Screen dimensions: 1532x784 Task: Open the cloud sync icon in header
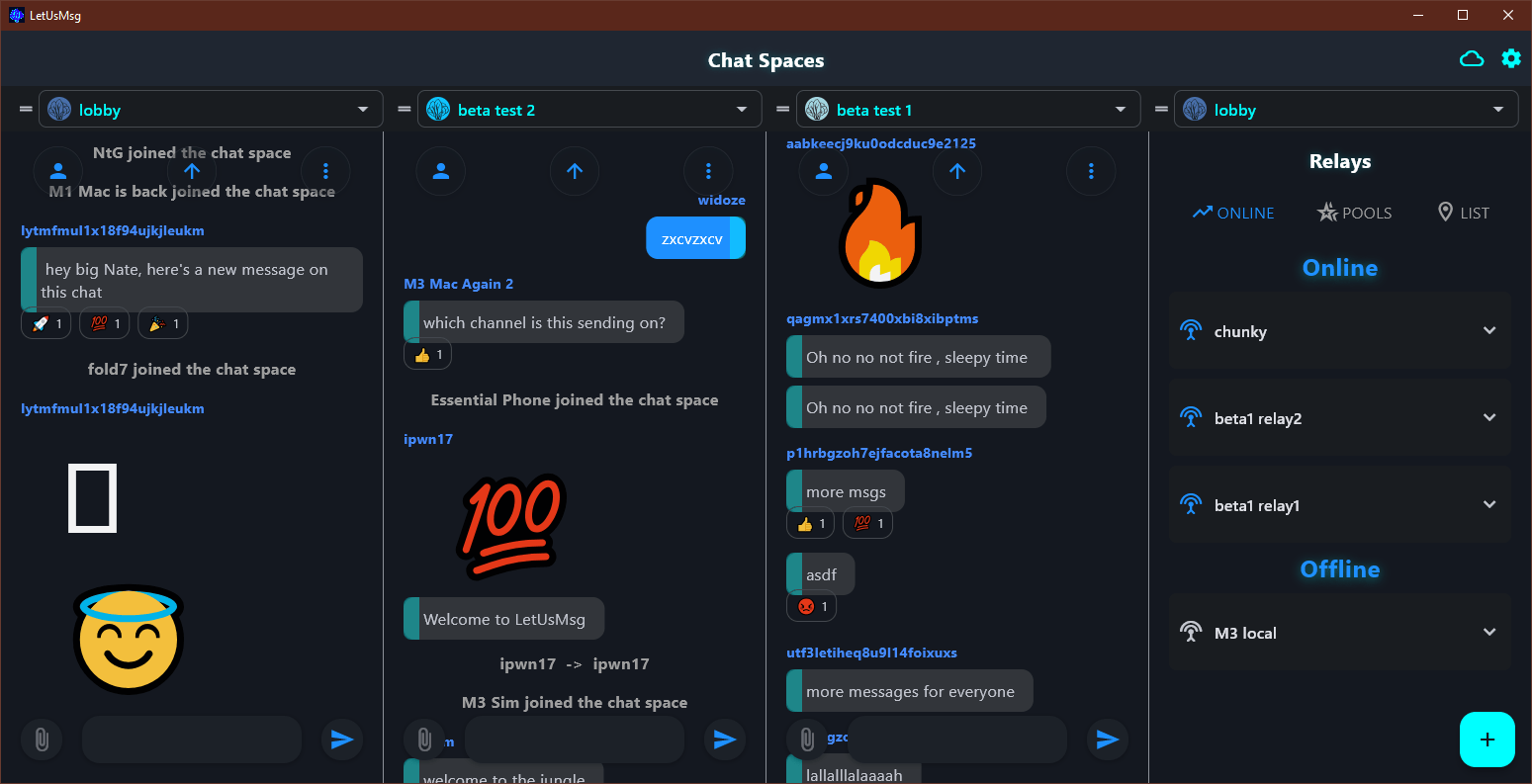(1472, 59)
